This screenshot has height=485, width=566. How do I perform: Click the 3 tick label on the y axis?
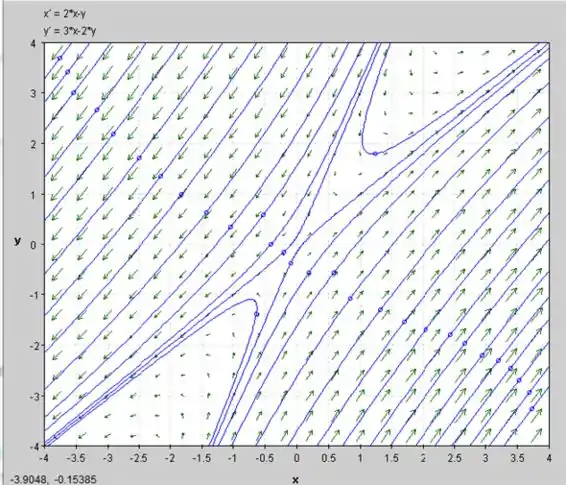coord(34,93)
